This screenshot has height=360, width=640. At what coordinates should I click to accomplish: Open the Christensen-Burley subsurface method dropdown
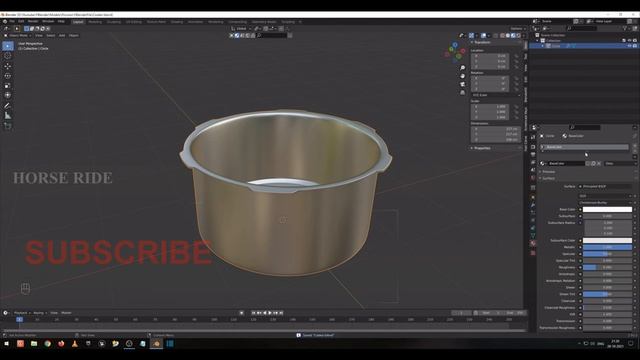(605, 202)
